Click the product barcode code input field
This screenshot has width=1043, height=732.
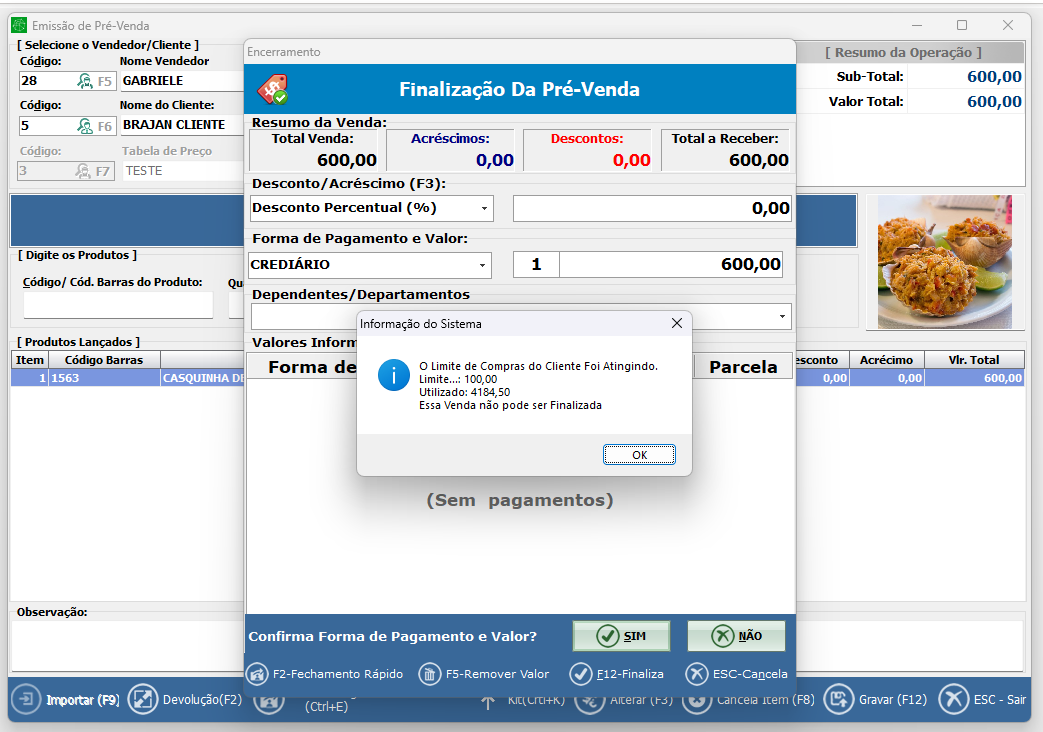[x=118, y=305]
